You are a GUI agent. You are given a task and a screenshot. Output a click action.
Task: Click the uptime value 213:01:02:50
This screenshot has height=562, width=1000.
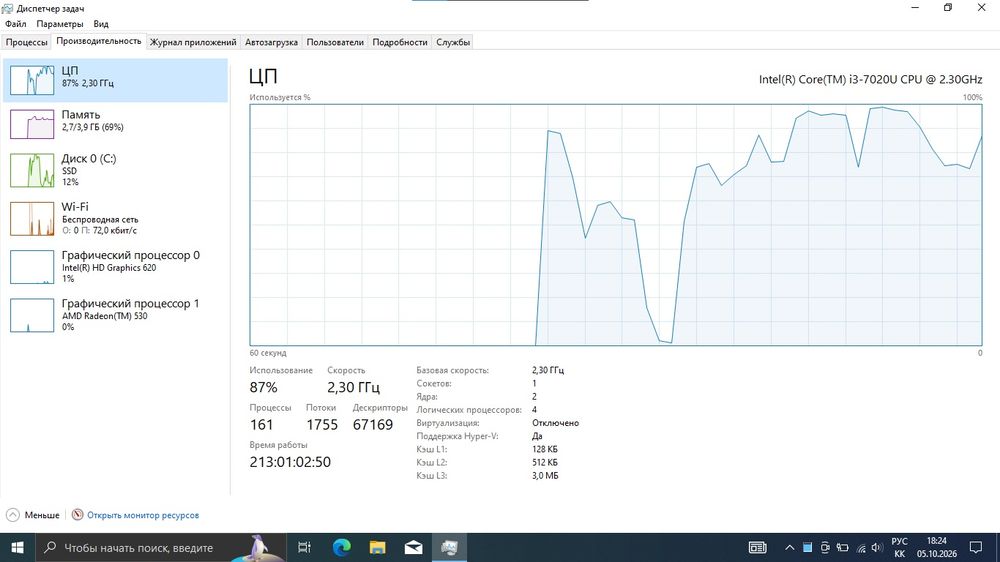pos(290,462)
